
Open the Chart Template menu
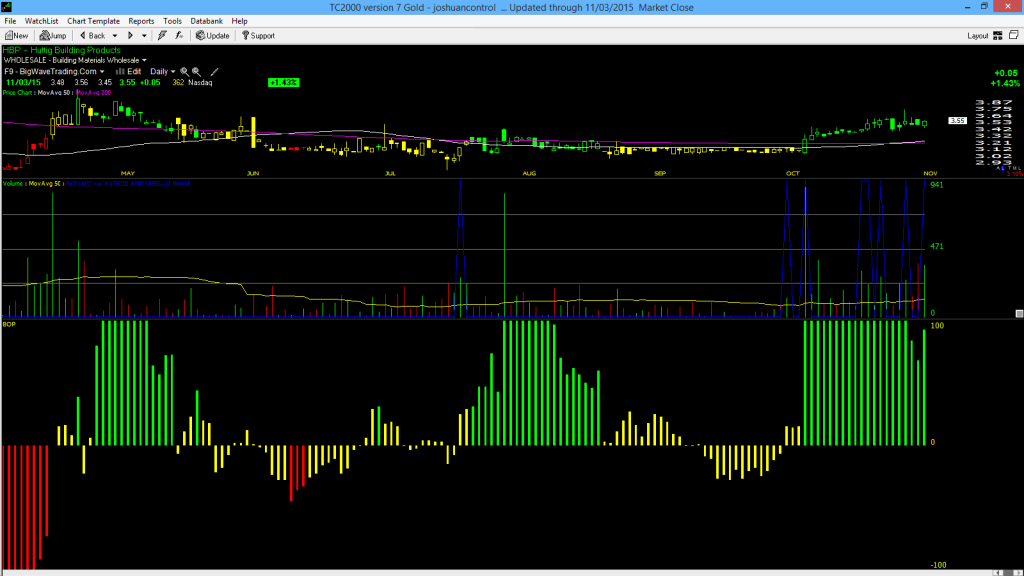(x=93, y=21)
